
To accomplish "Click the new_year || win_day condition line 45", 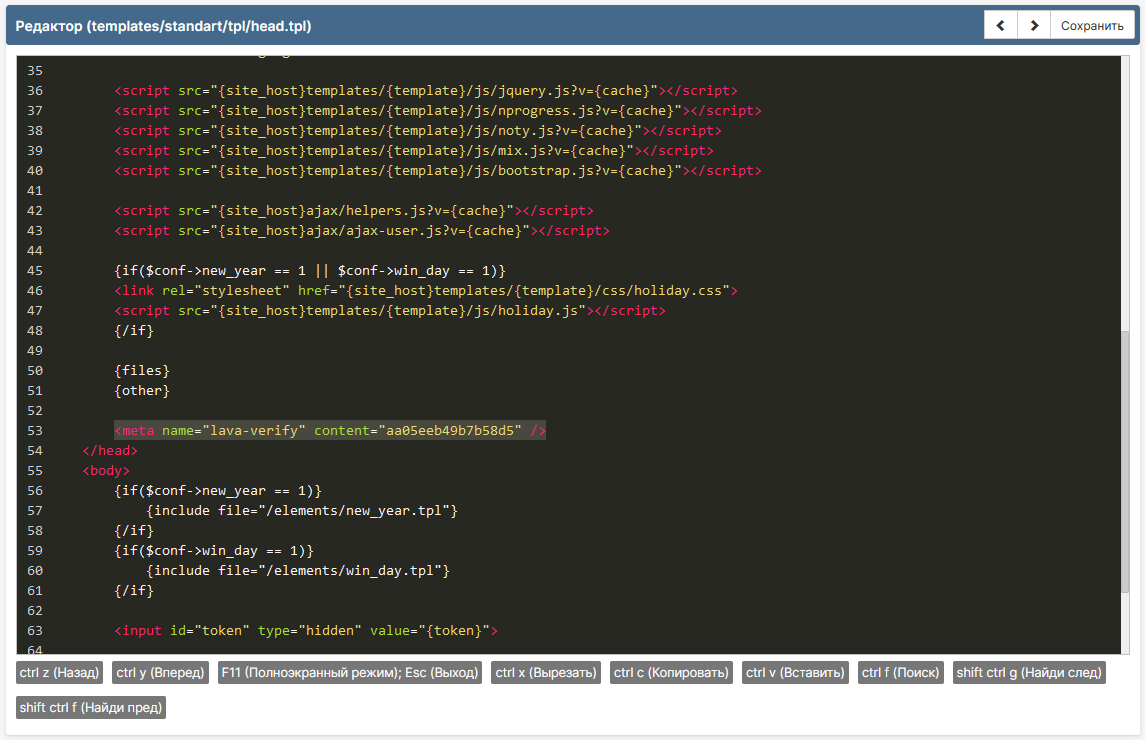I will click(310, 270).
